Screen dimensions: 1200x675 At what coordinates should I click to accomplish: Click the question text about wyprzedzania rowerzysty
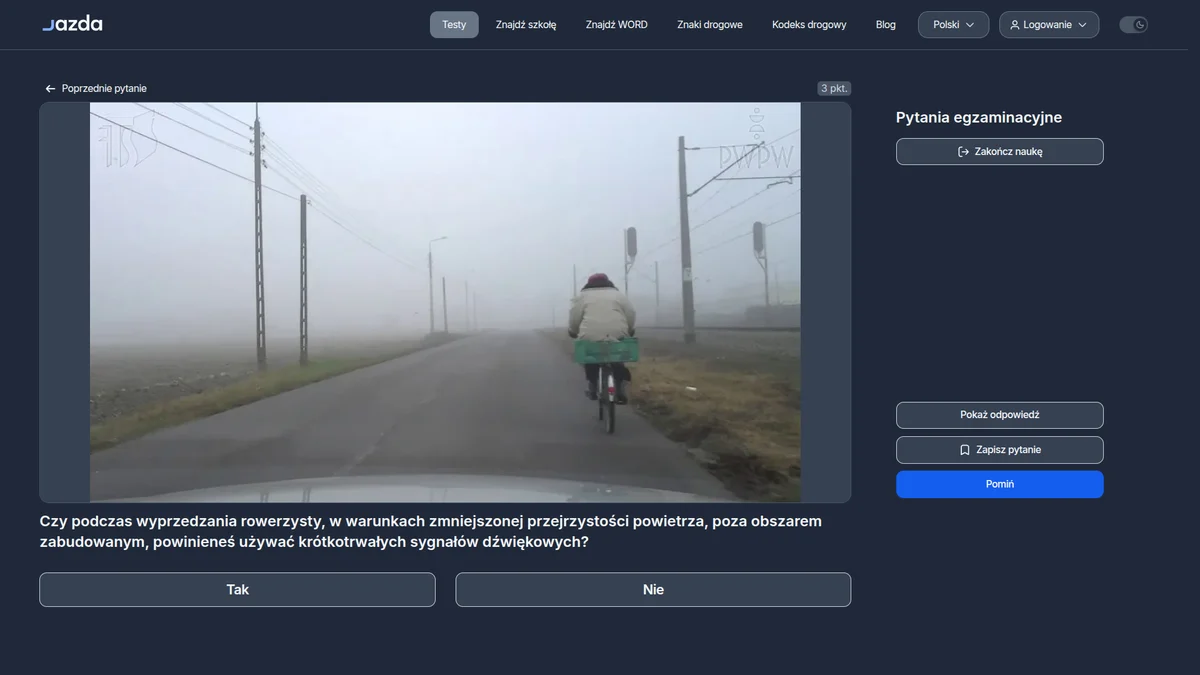(431, 532)
